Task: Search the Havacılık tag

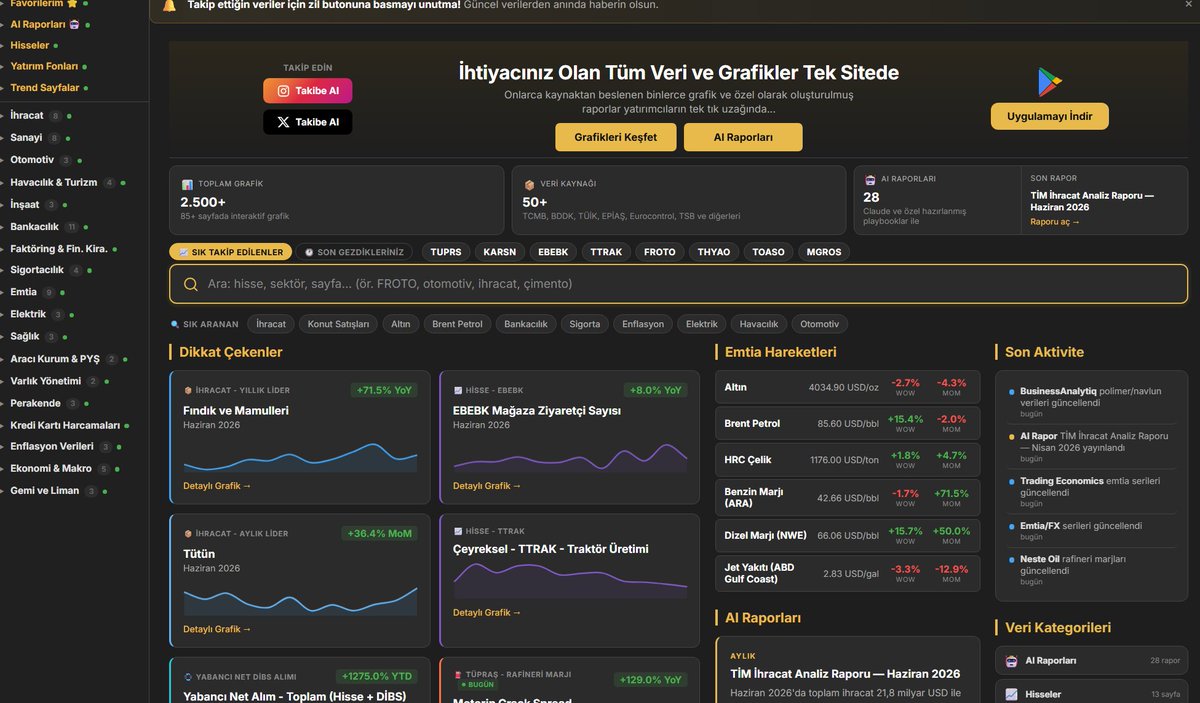Action: tap(759, 324)
